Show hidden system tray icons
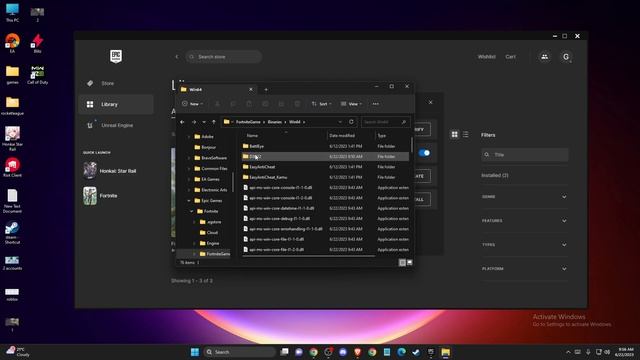The width and height of the screenshot is (640, 360). pyautogui.click(x=568, y=352)
